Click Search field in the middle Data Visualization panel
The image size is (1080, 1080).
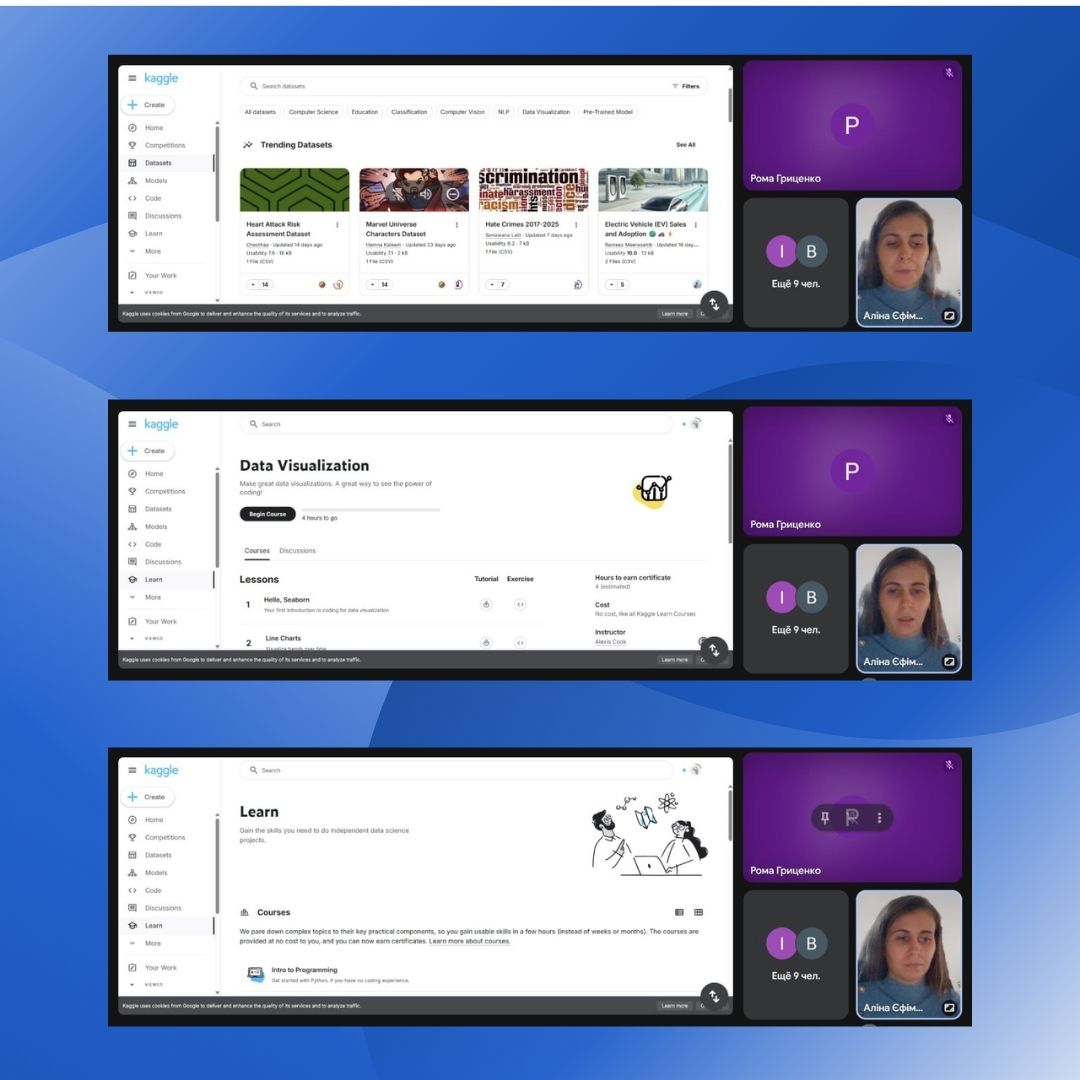(x=457, y=424)
